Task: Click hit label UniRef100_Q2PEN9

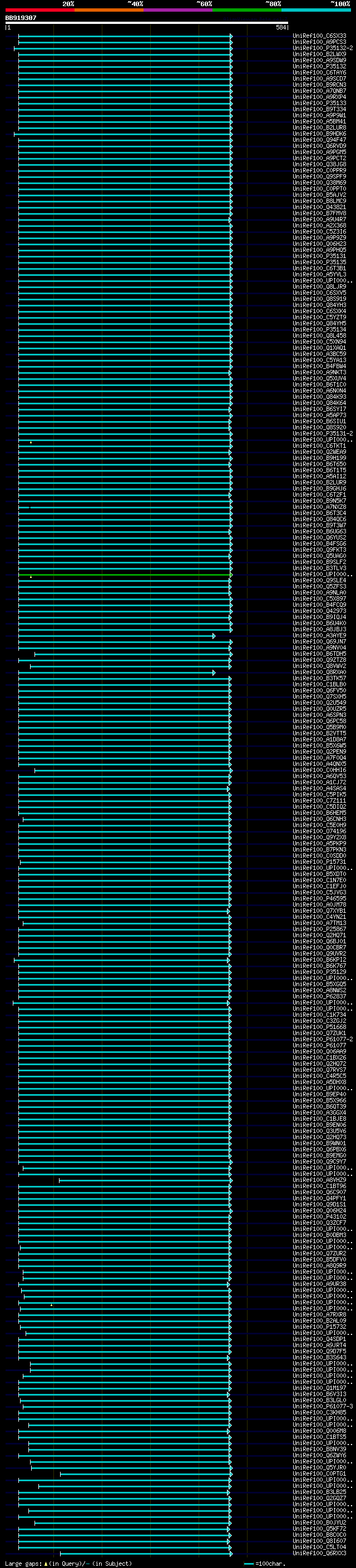Action: tap(319, 752)
